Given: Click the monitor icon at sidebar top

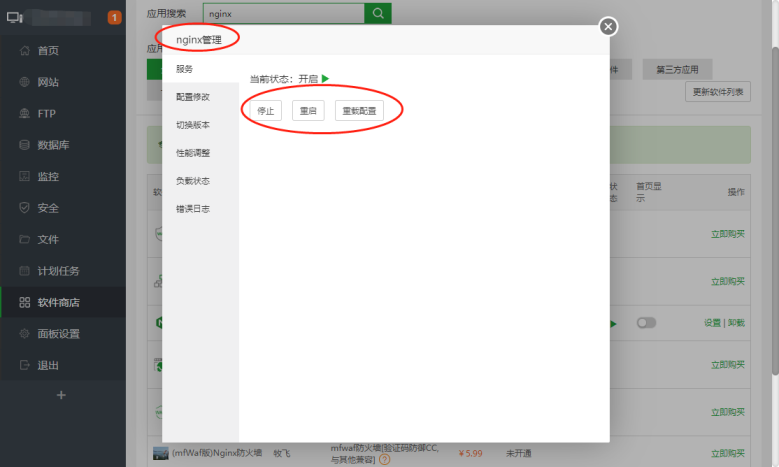Looking at the screenshot, I should pos(14,18).
